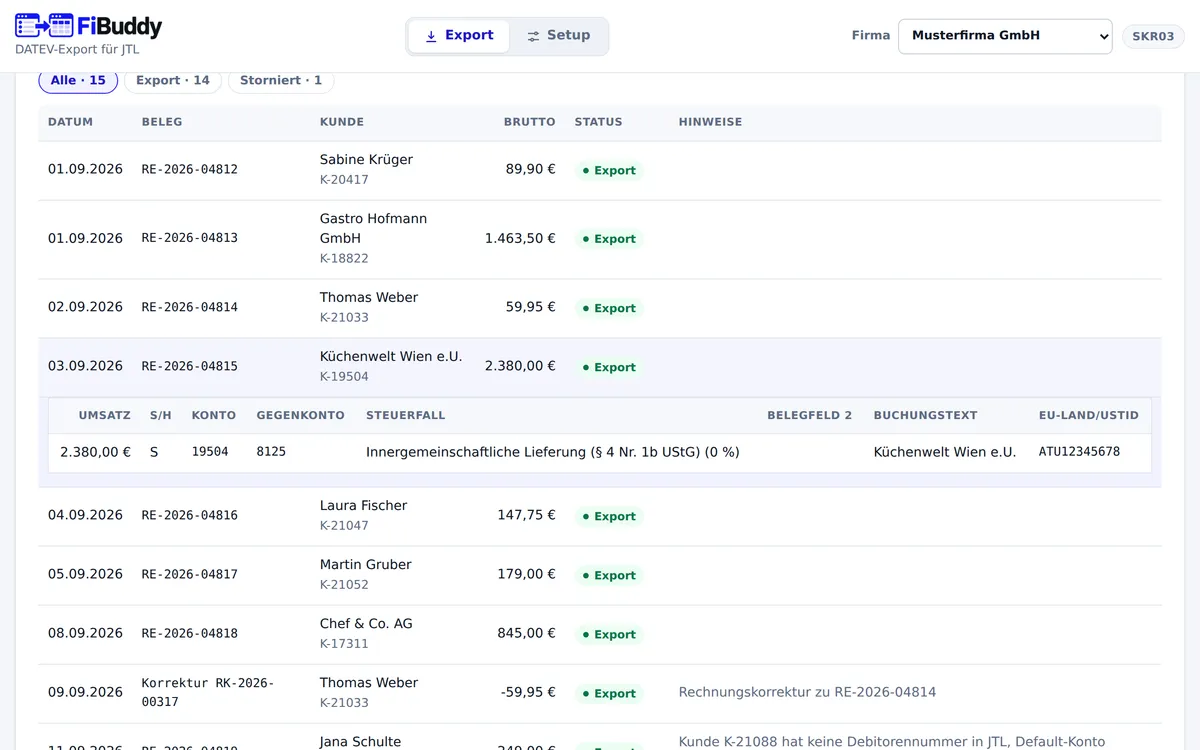Click the BUCHUNGSTEXT detail column header
The height and width of the screenshot is (750, 1200).
click(x=925, y=415)
